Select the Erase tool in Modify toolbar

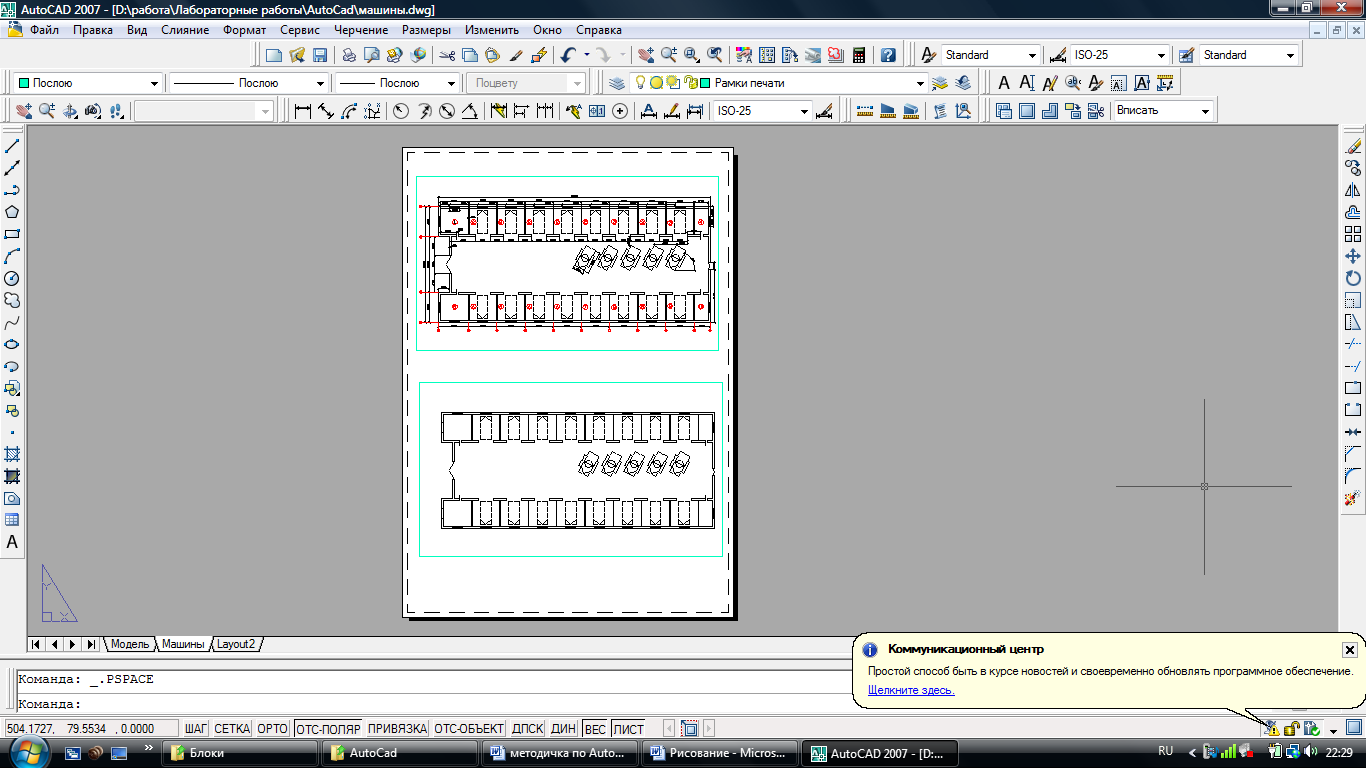[1353, 146]
